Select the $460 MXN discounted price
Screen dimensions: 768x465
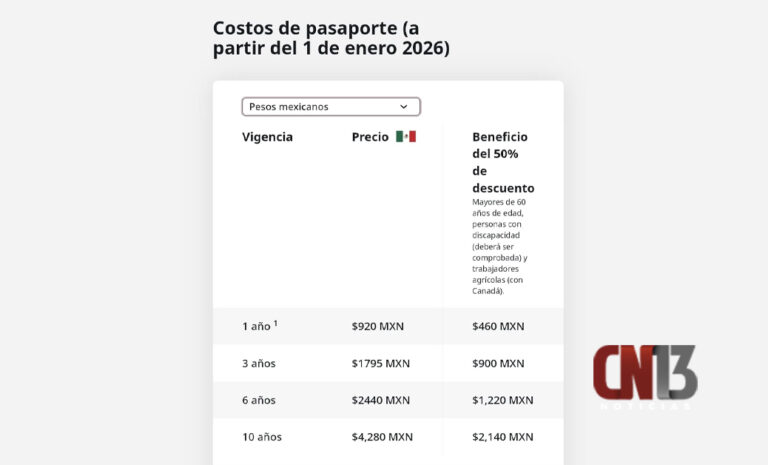498,326
